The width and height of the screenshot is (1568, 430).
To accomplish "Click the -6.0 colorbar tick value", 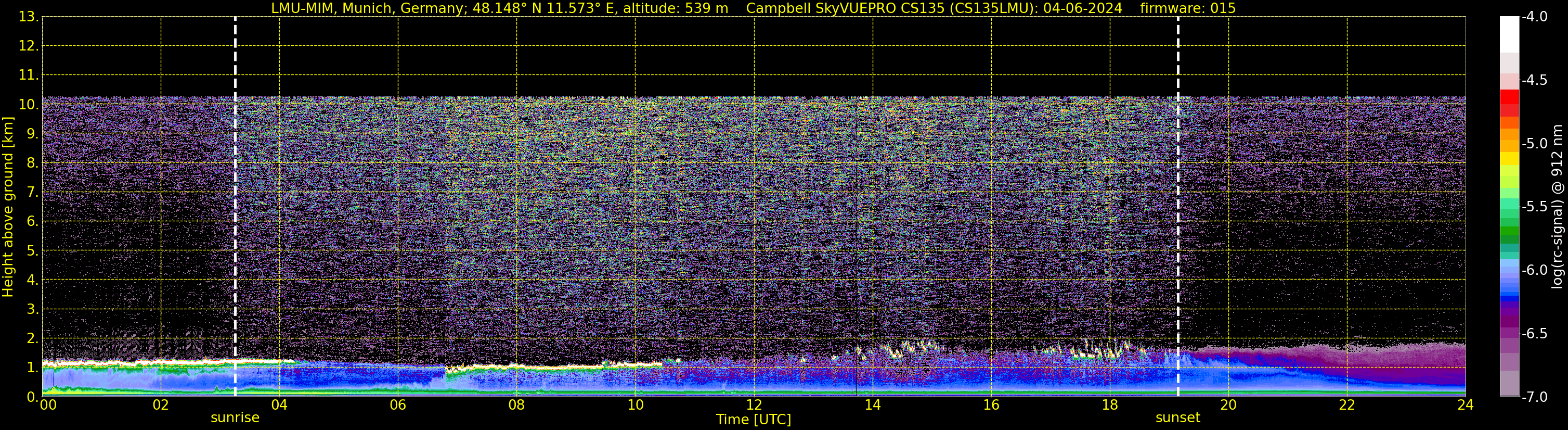I will (1535, 270).
